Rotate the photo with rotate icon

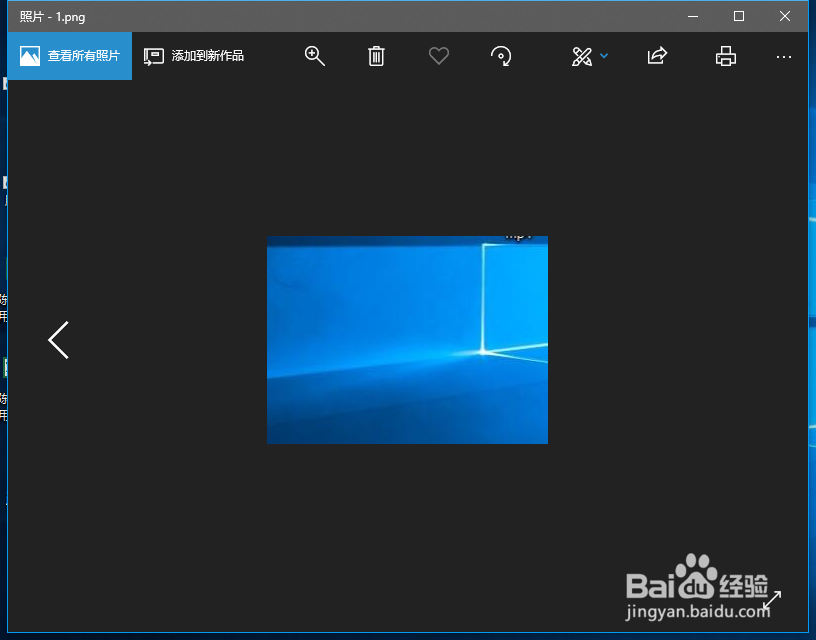(x=501, y=56)
